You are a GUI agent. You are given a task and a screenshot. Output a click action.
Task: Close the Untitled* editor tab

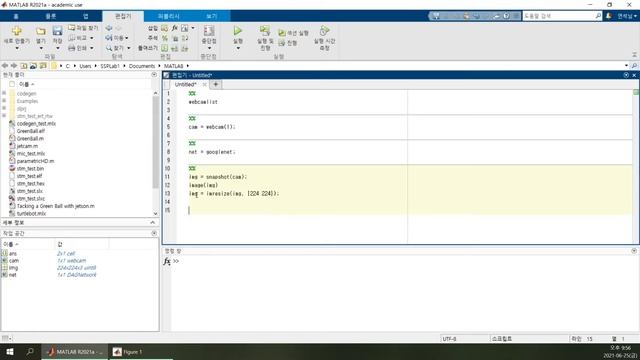tap(204, 84)
